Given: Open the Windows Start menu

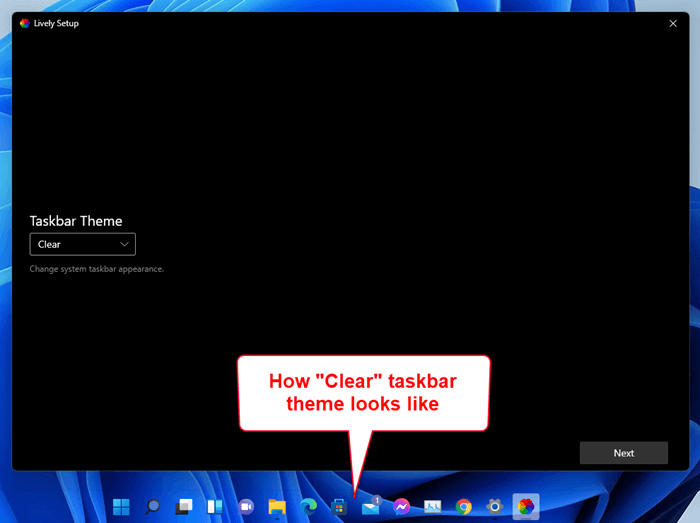Looking at the screenshot, I should coord(121,506).
